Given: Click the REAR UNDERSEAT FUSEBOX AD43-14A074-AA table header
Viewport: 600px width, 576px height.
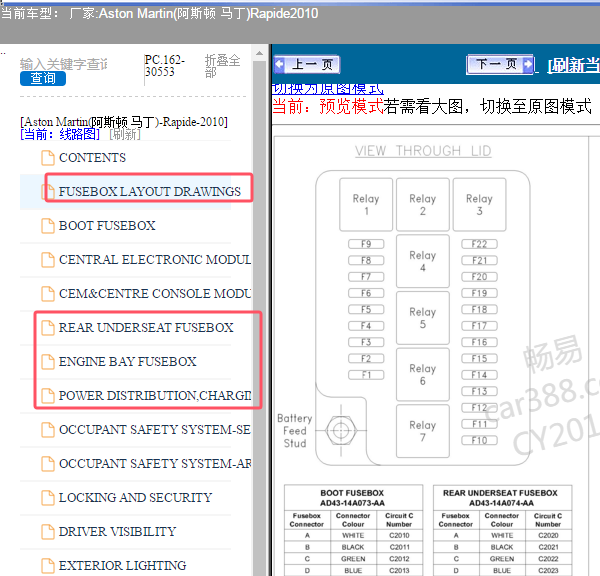Looking at the screenshot, I should [x=501, y=498].
